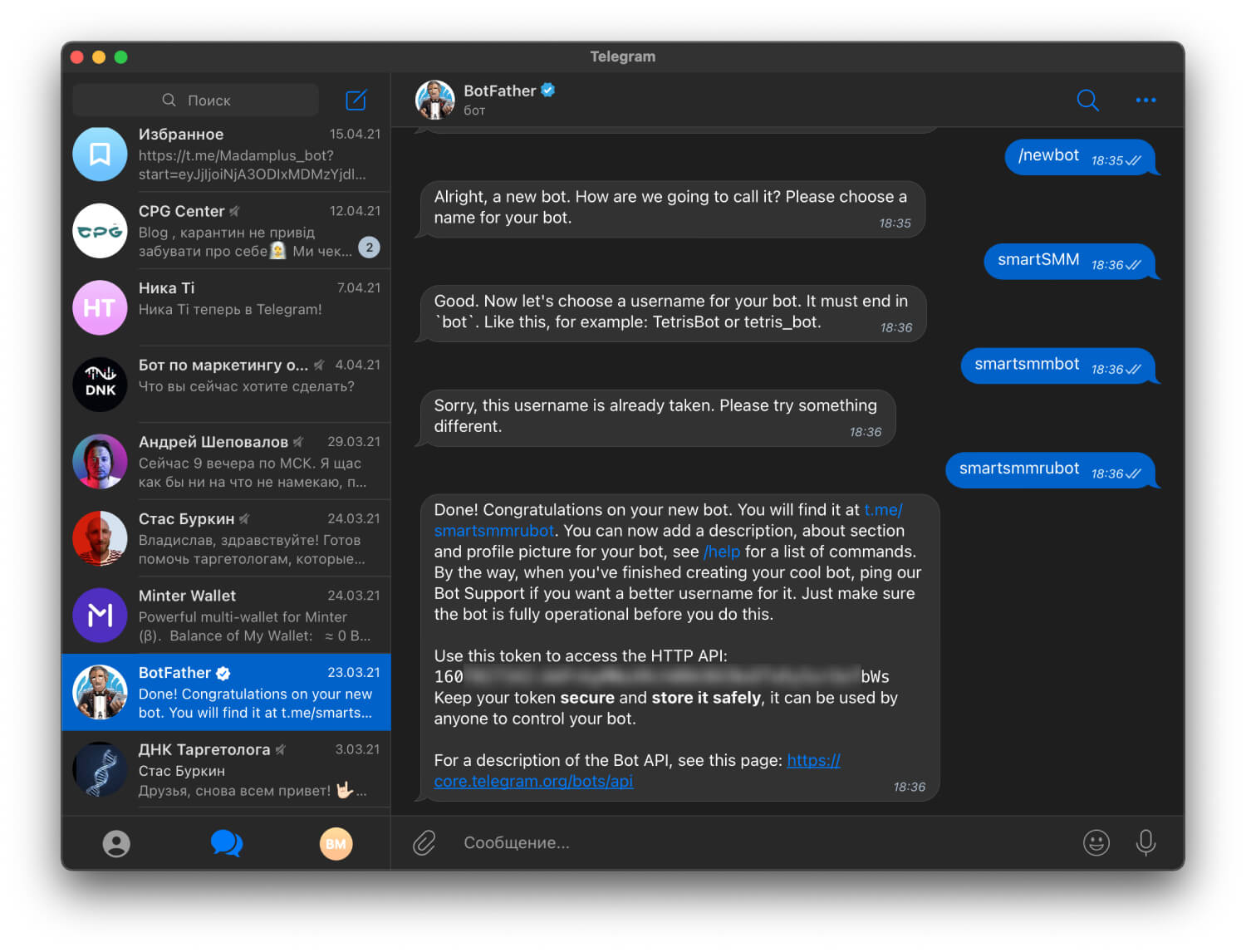Open the chat with Ника Ті
This screenshot has height=952, width=1246.
226,307
